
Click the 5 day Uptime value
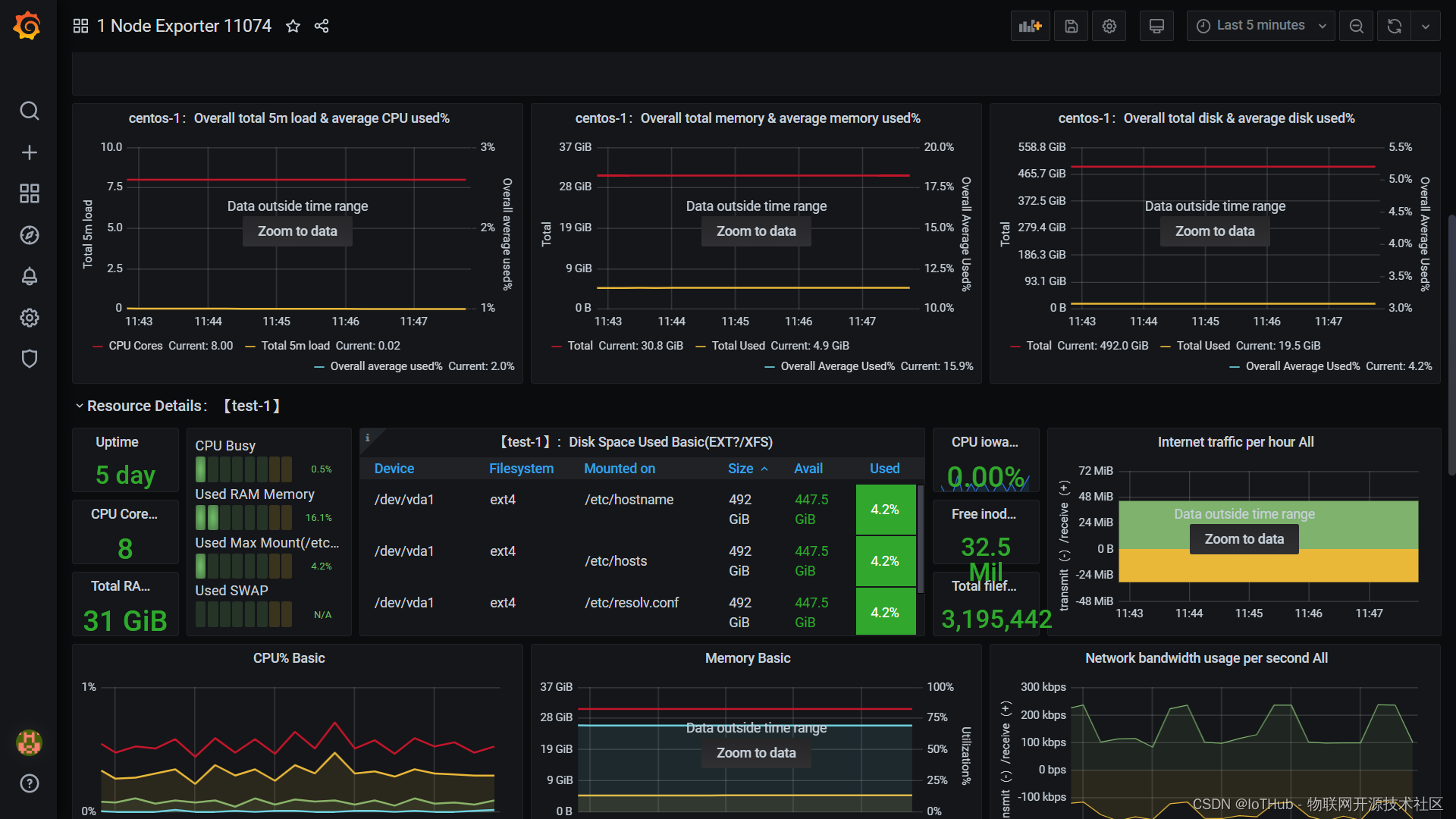point(125,475)
